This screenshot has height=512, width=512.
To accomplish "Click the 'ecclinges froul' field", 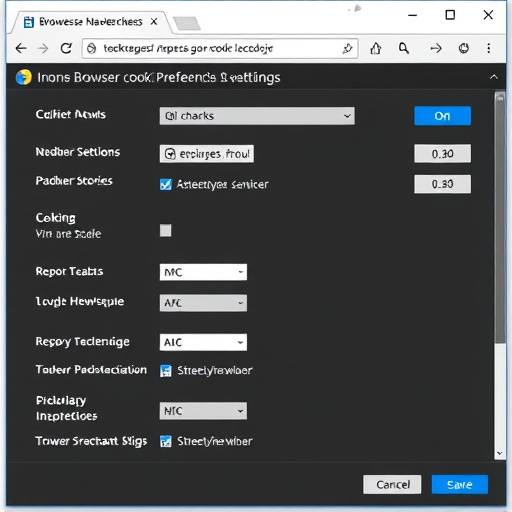I will 207,154.
